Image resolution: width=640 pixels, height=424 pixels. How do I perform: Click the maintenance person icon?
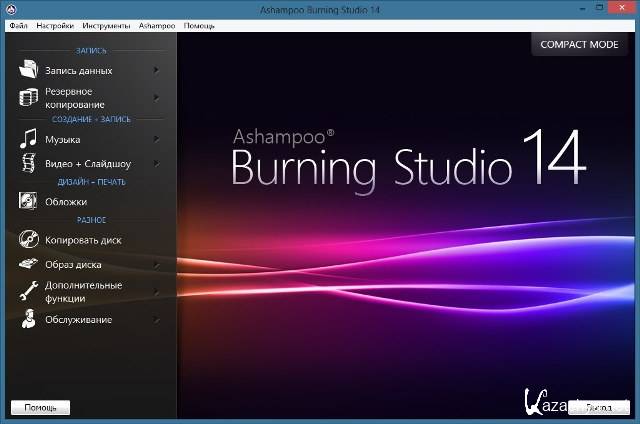point(28,320)
